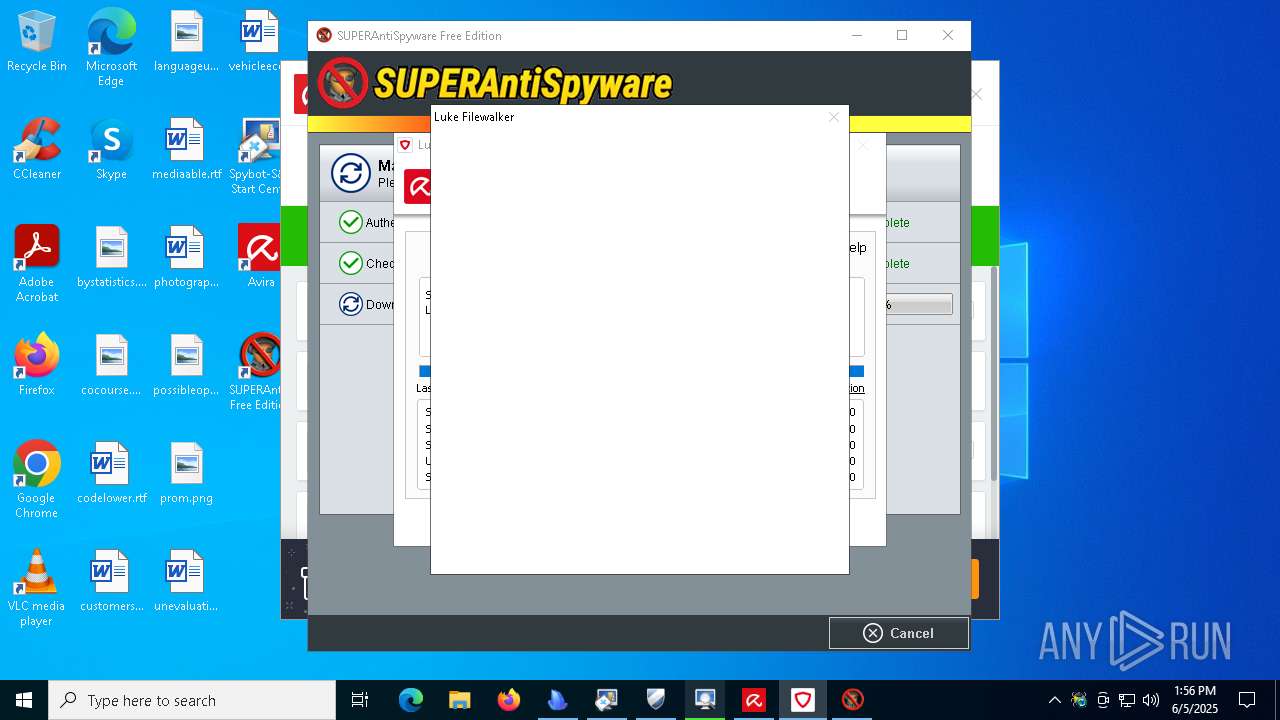
Task: Close the Luke Filewalker dialog
Action: coord(834,117)
